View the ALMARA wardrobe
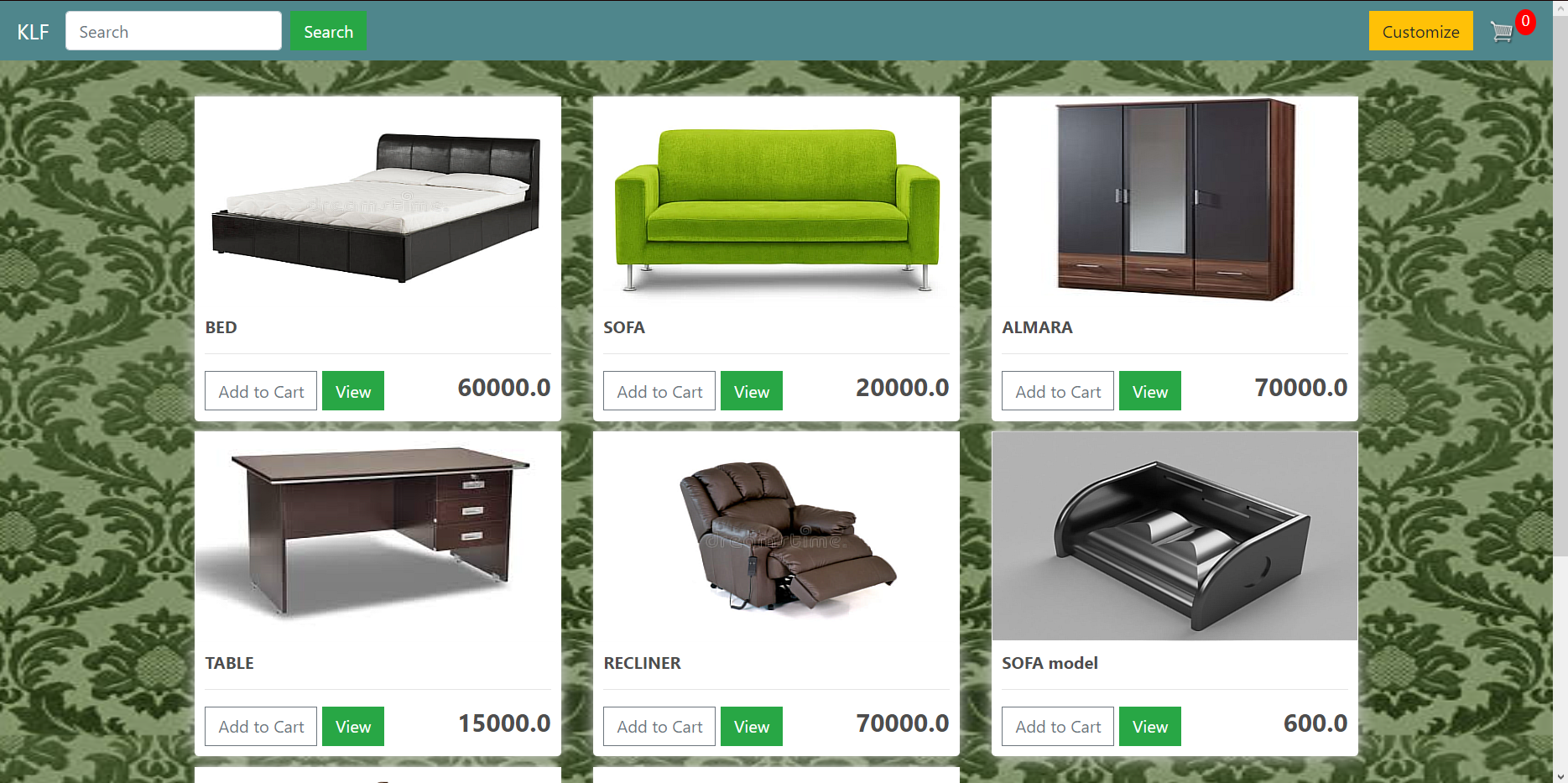Viewport: 1568px width, 783px height. point(1150,391)
